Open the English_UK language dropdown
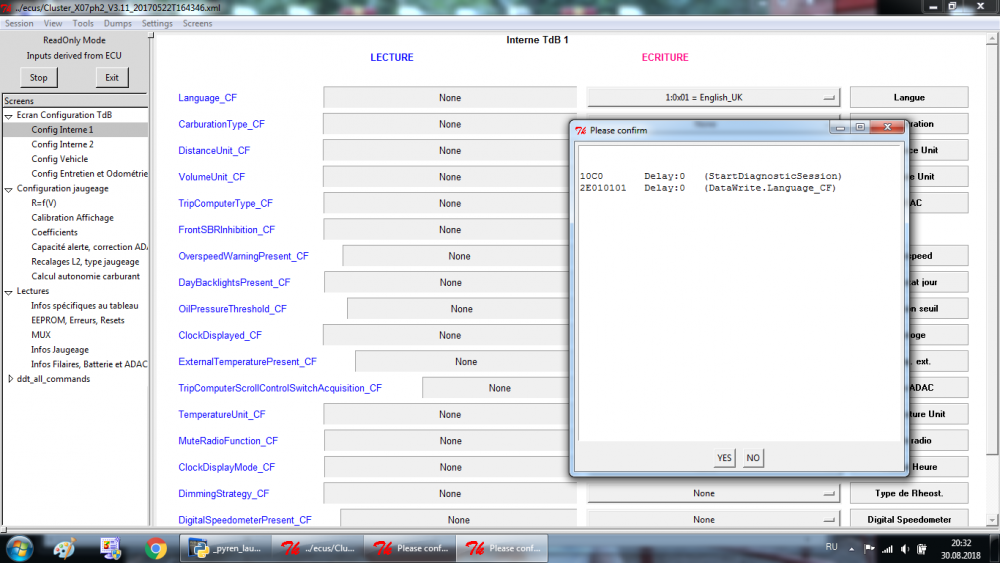The width and height of the screenshot is (1000, 563). [713, 98]
